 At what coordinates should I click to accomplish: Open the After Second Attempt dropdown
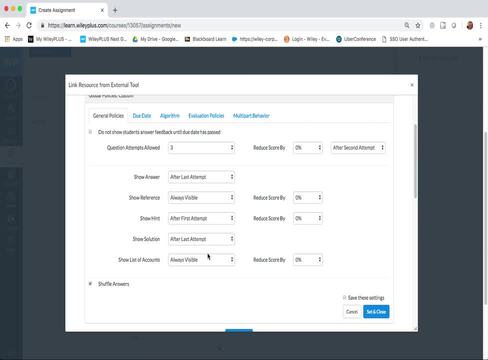coord(358,148)
